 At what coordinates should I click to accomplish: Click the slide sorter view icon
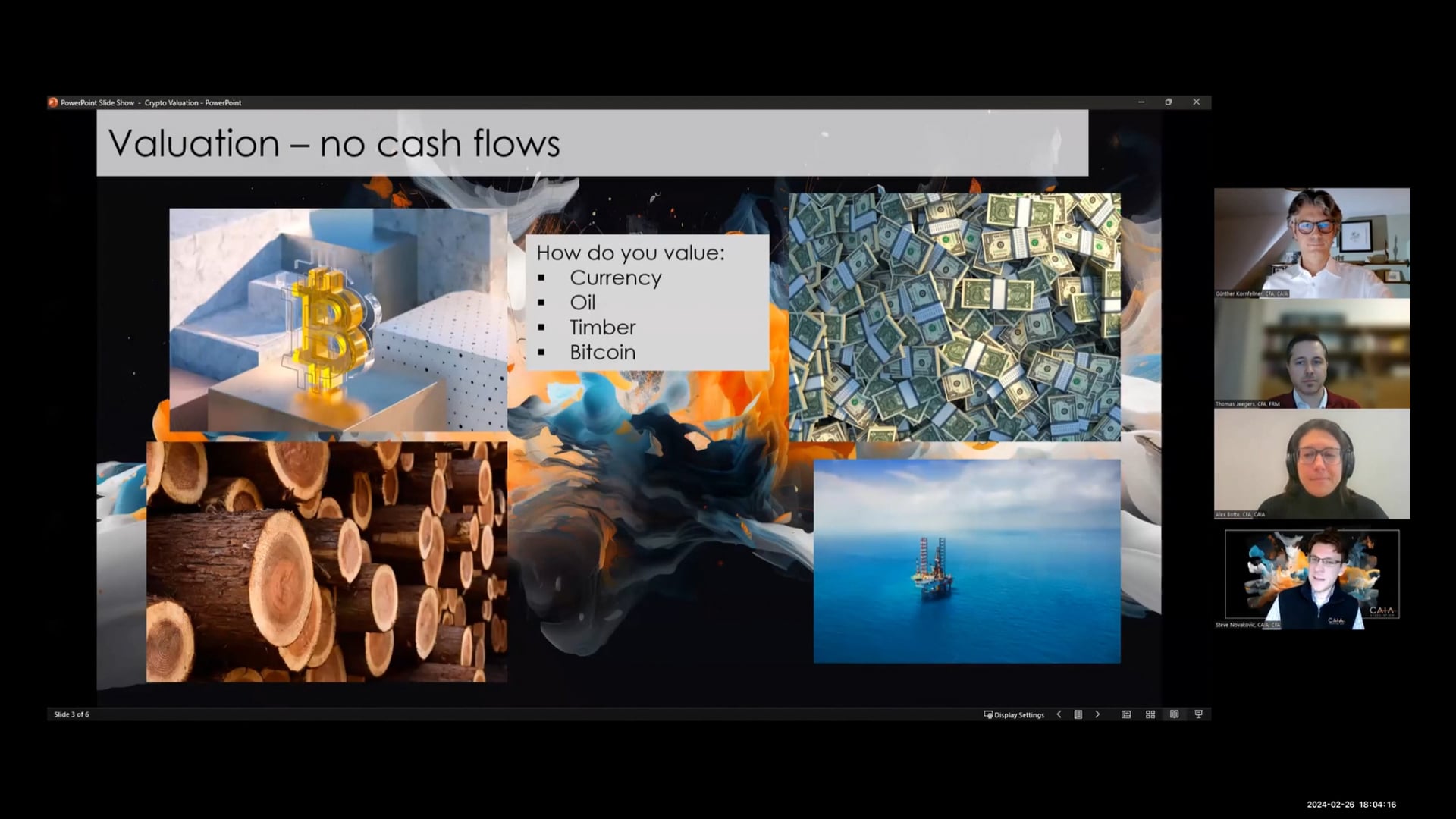1150,714
